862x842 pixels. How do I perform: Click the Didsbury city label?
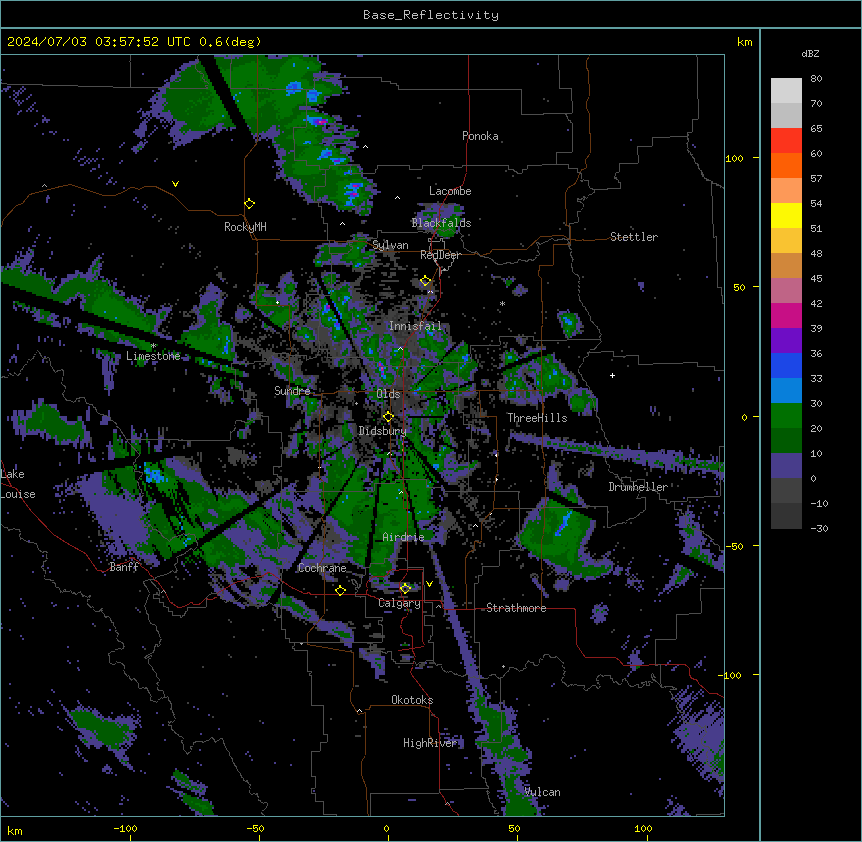click(x=383, y=431)
